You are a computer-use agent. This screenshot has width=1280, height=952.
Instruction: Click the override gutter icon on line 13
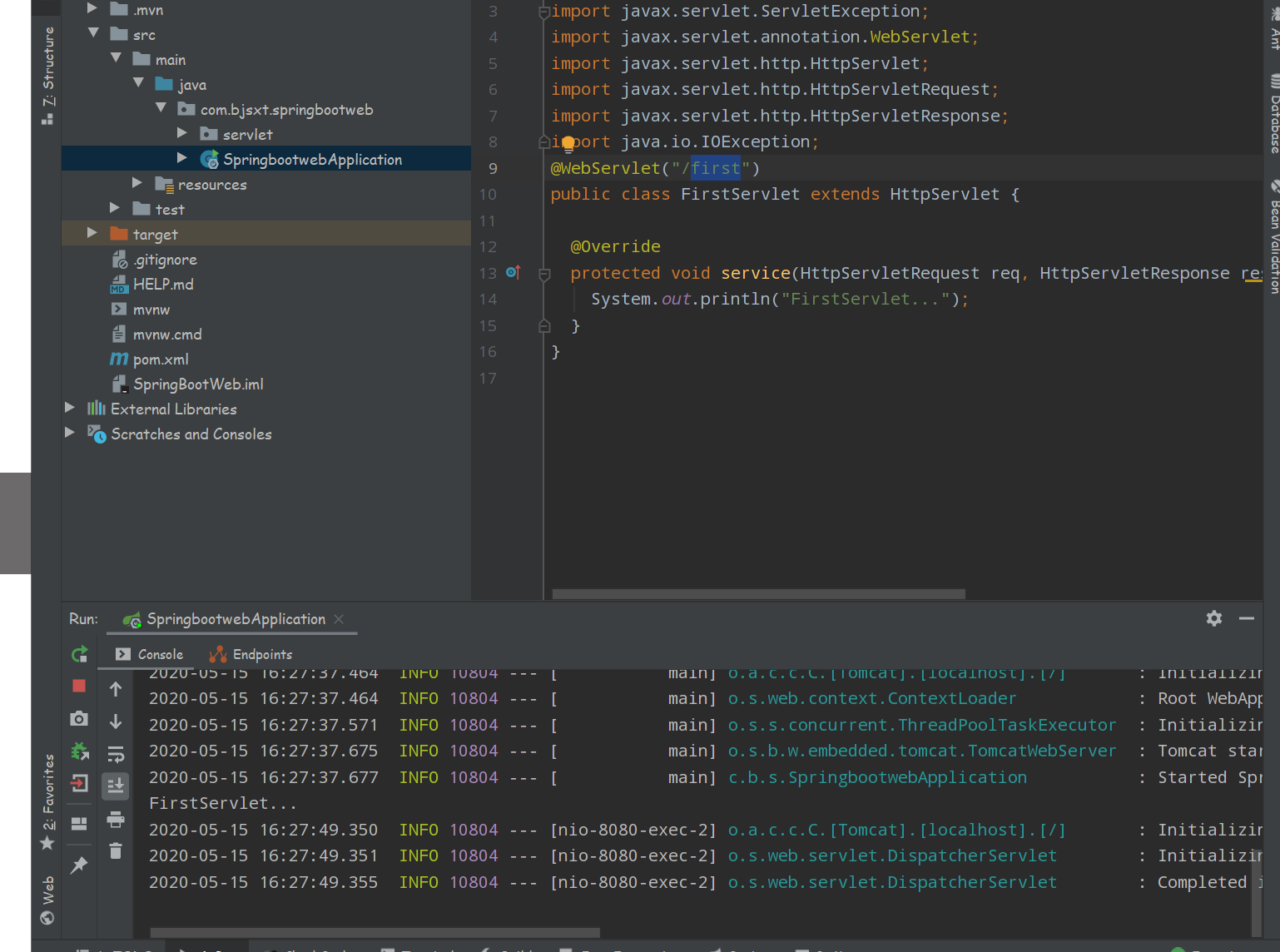coord(513,272)
